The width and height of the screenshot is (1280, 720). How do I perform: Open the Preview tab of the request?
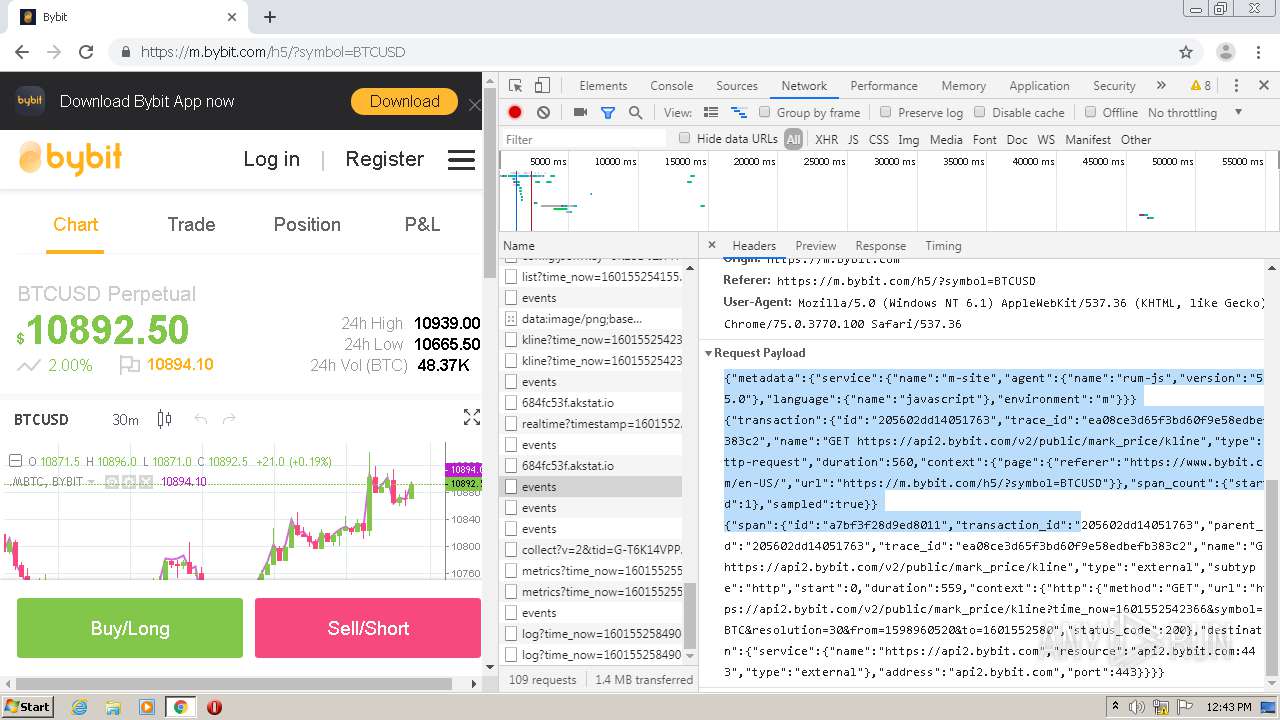click(816, 246)
